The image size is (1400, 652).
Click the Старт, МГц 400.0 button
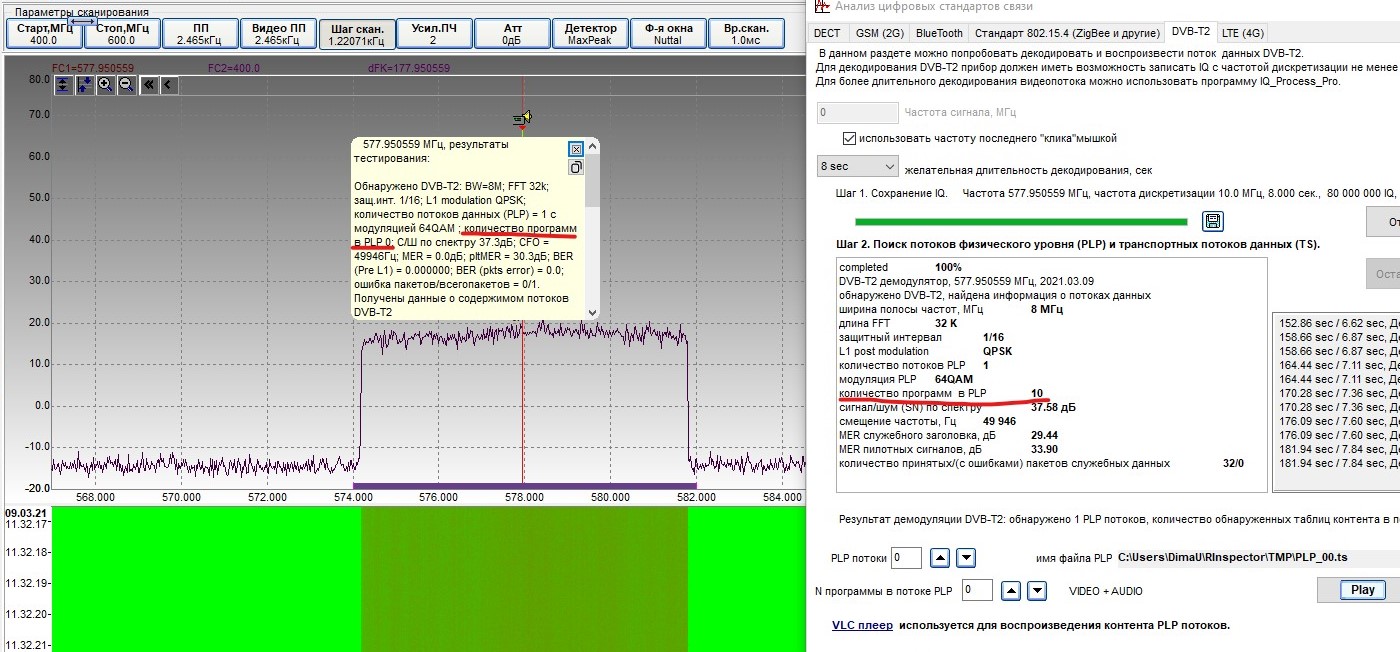44,34
